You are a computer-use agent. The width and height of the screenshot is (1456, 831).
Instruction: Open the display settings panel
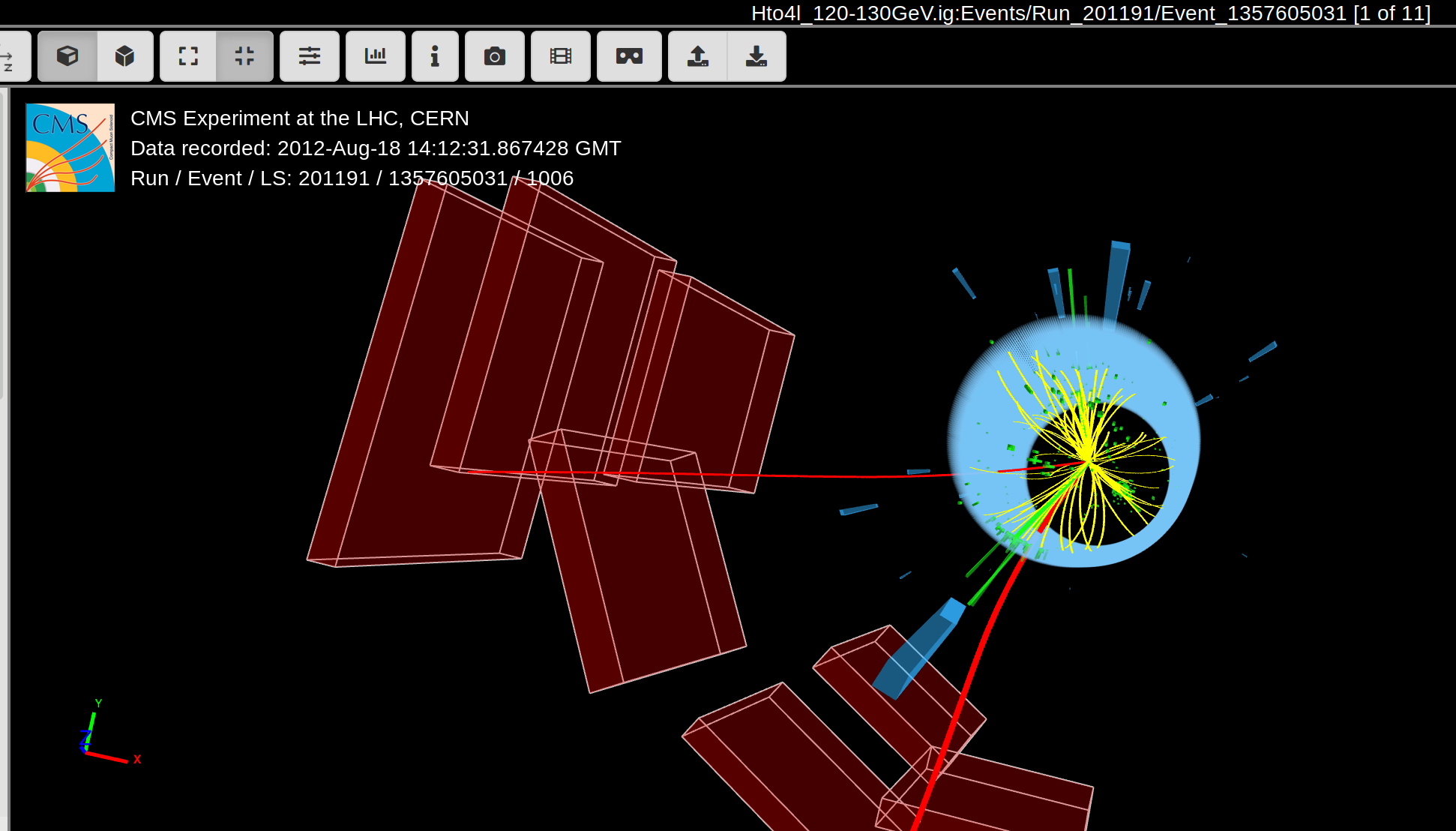tap(310, 55)
